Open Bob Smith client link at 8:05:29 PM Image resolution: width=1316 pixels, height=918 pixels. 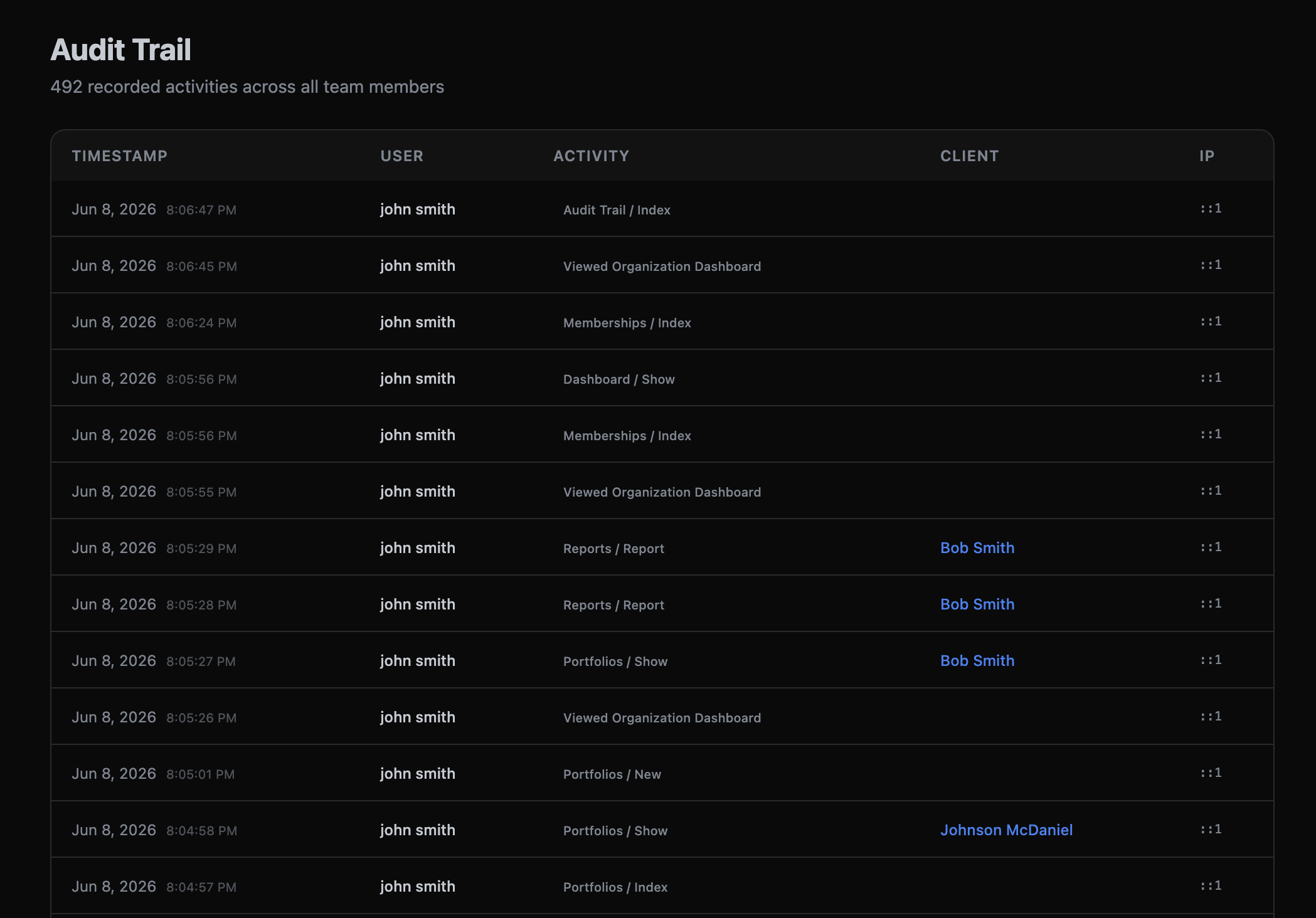tap(977, 548)
